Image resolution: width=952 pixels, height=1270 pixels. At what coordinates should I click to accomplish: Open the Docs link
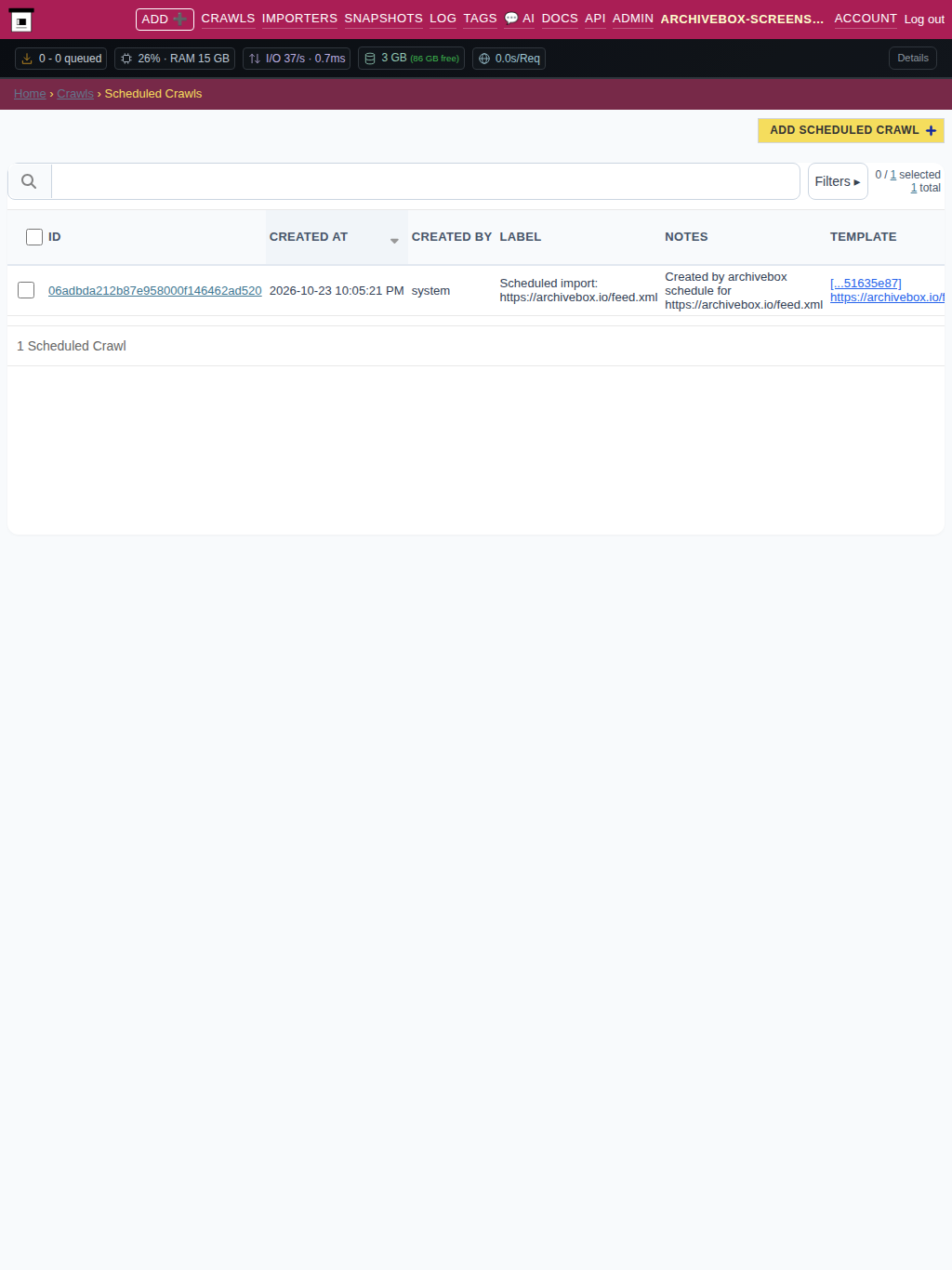coord(560,19)
